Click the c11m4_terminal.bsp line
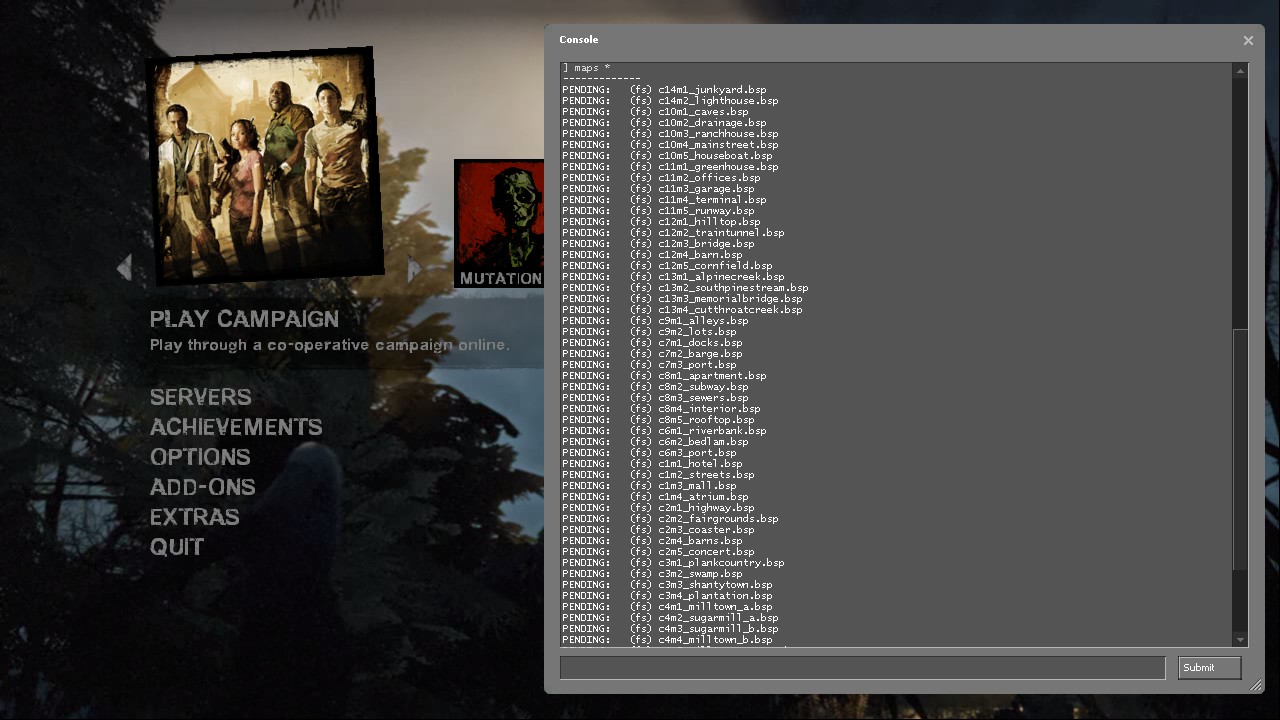Screen dimensions: 1280x720 (664, 200)
